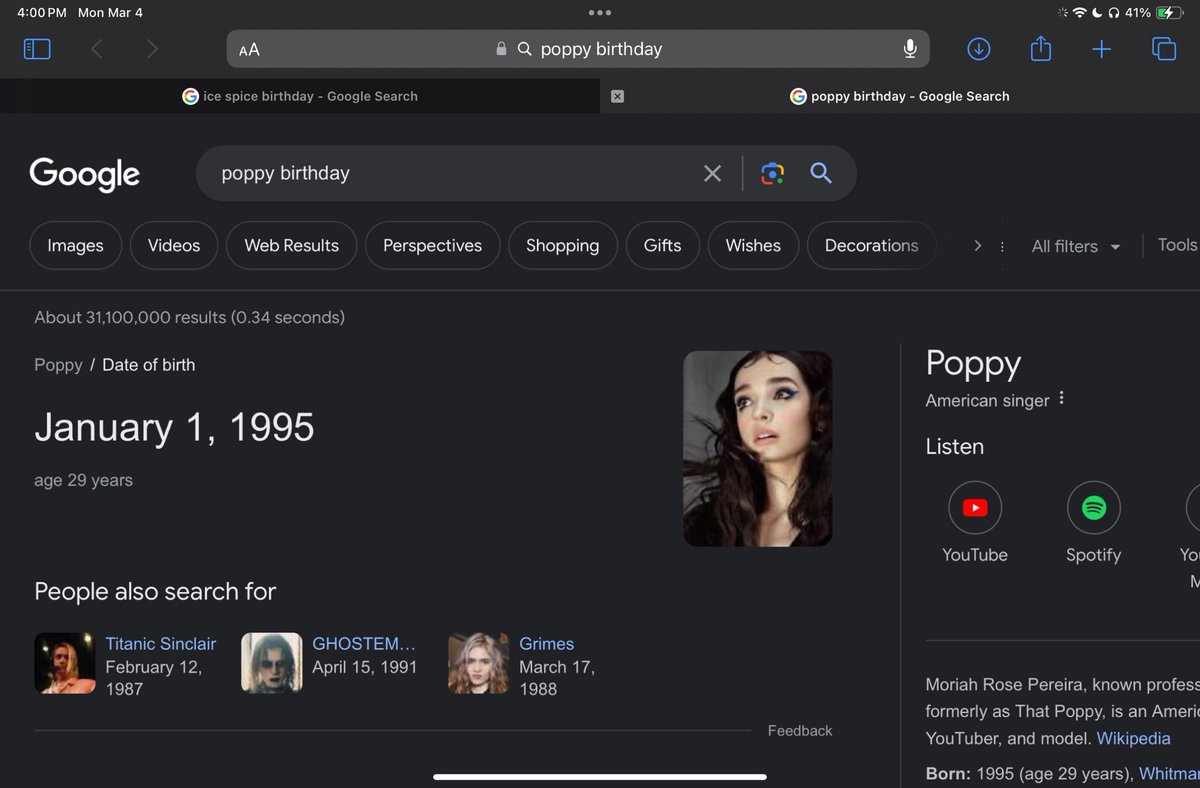This screenshot has height=788, width=1200.
Task: Open the Share sheet icon
Action: pos(1041,48)
